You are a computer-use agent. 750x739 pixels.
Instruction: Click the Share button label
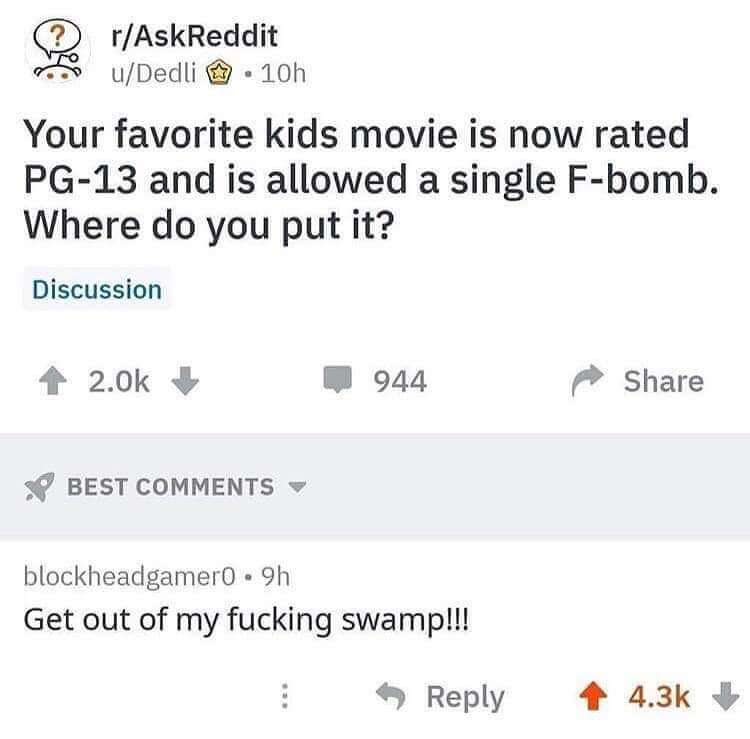point(663,381)
